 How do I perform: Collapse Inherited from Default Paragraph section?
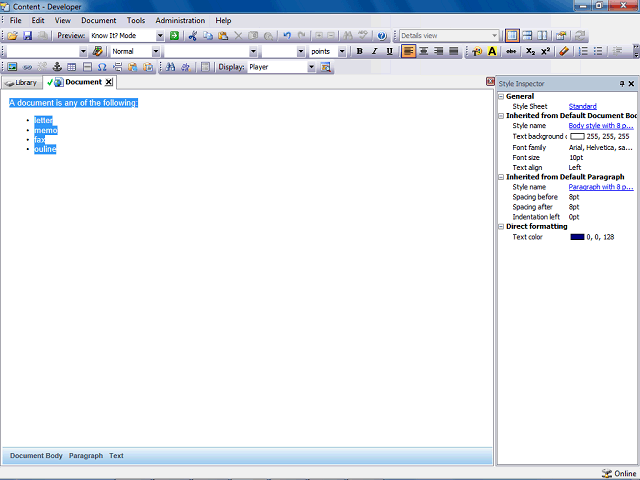(501, 177)
